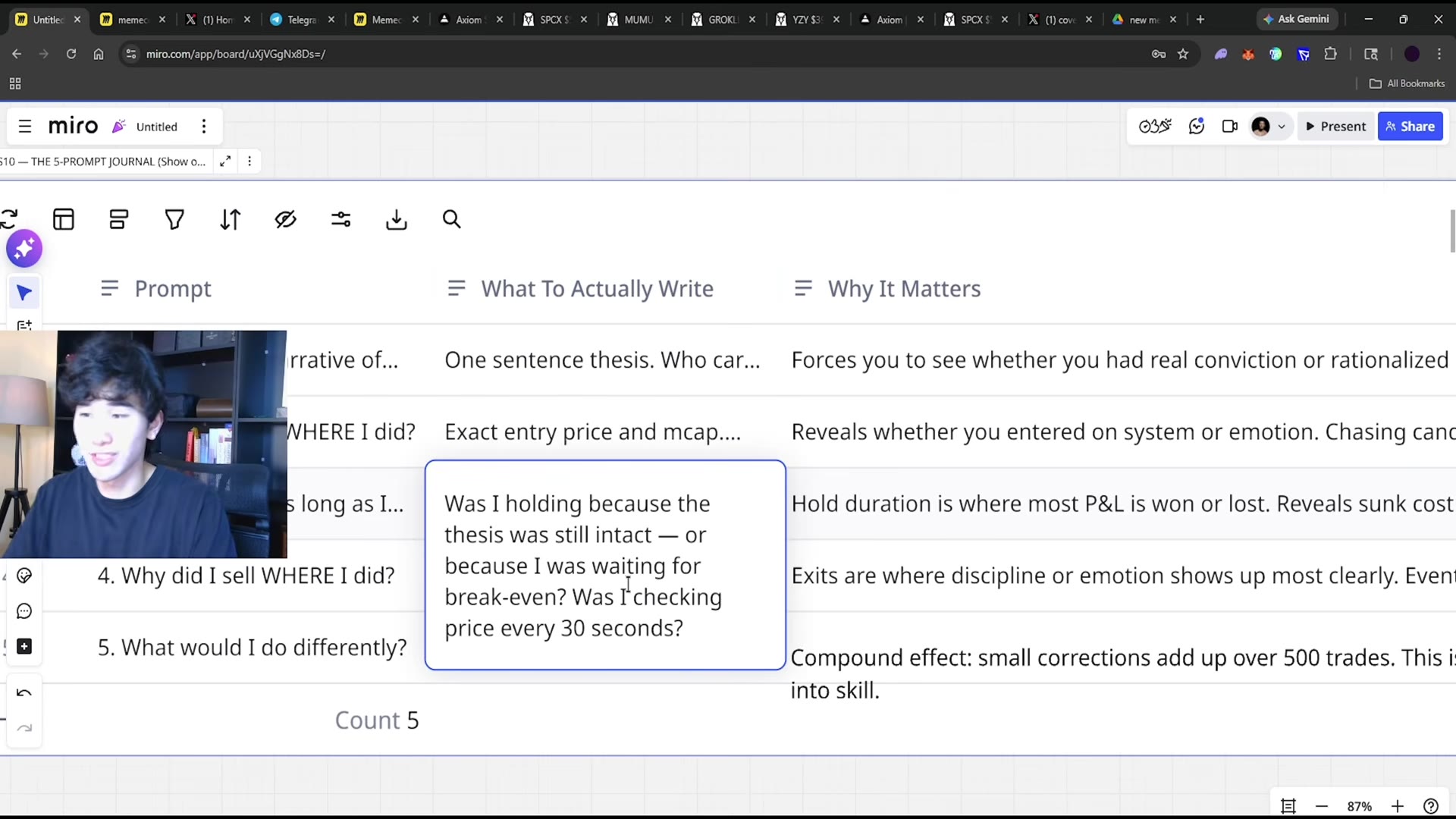Open the table's three-dot options menu
1456x819 pixels.
pos(249,162)
